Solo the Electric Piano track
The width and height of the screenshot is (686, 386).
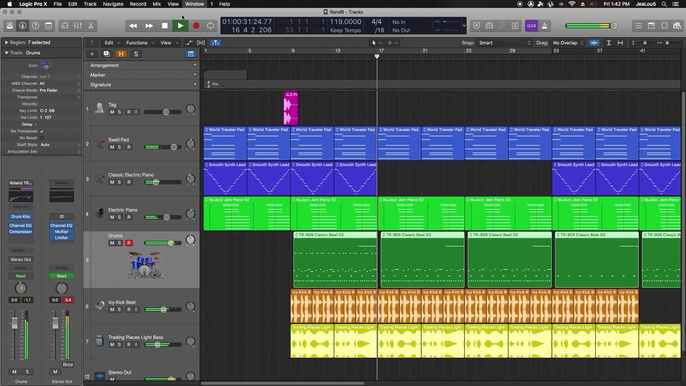(119, 217)
